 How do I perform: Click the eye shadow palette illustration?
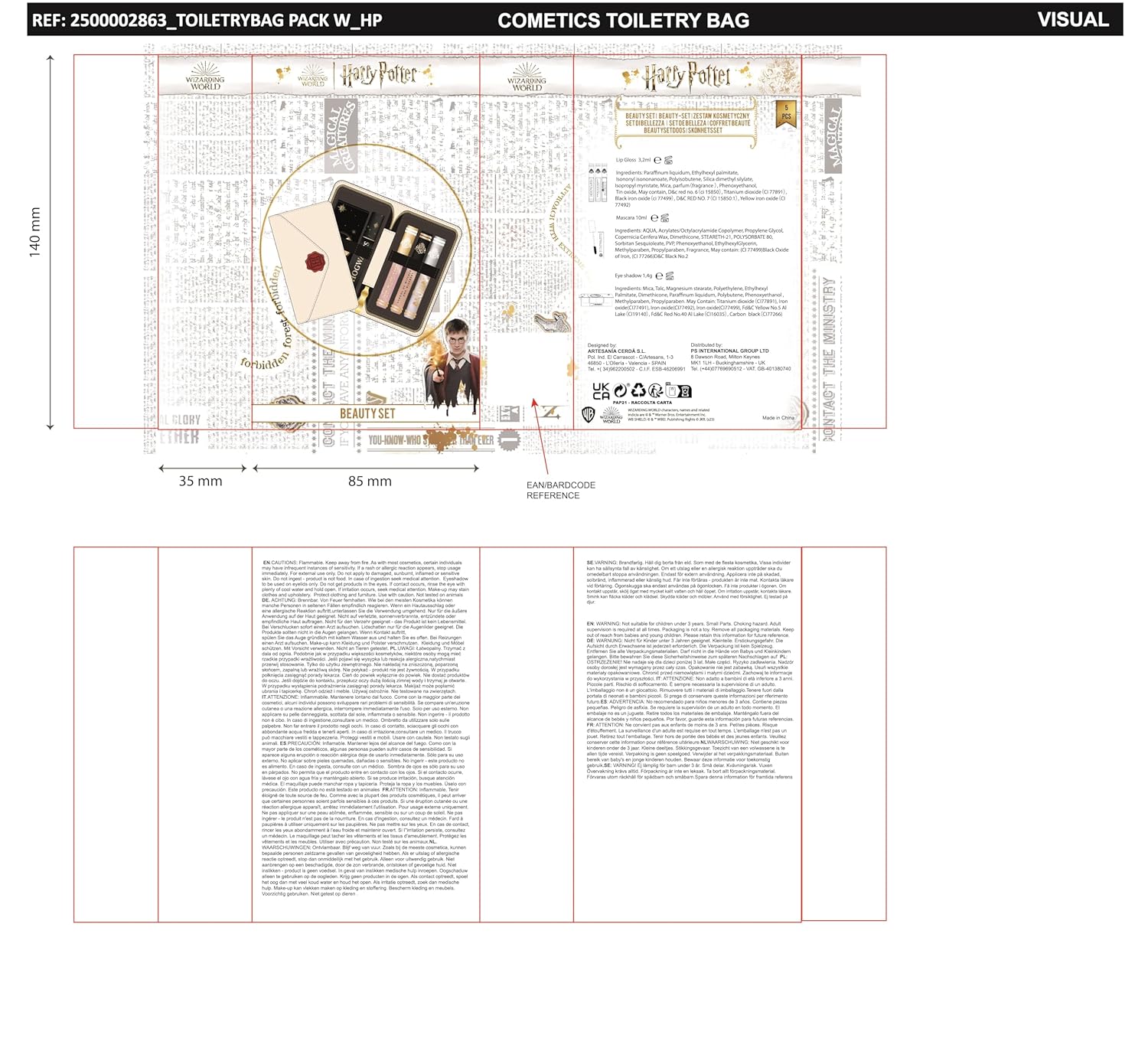(596, 299)
